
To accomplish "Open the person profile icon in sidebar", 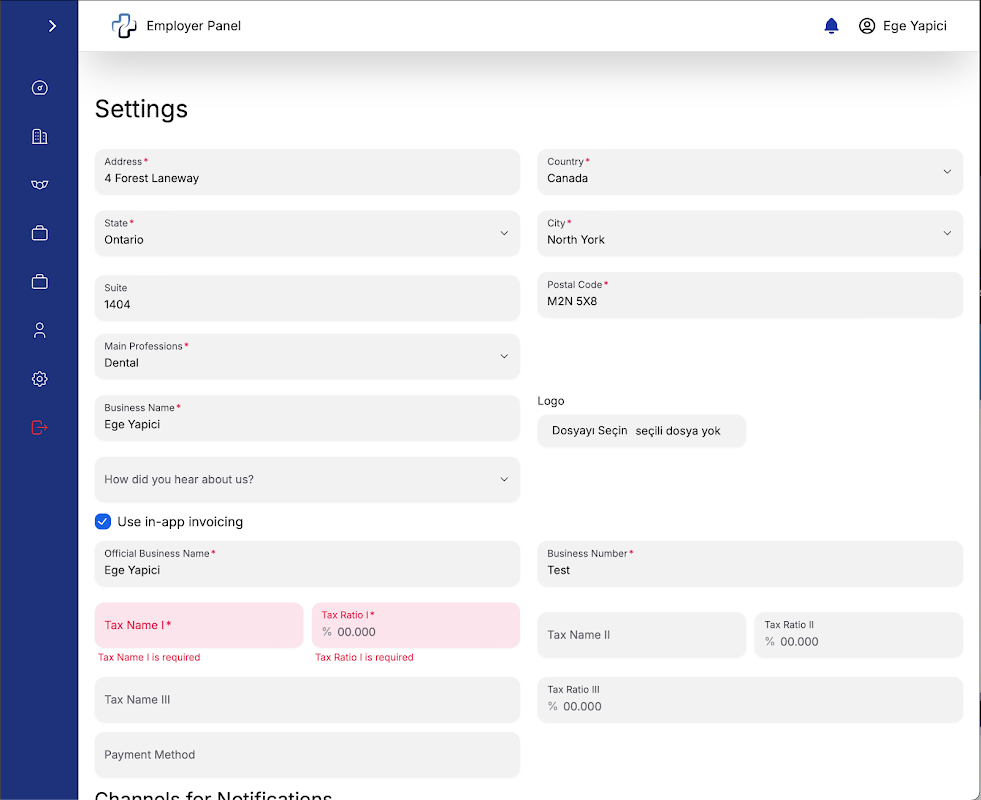I will pyautogui.click(x=40, y=330).
